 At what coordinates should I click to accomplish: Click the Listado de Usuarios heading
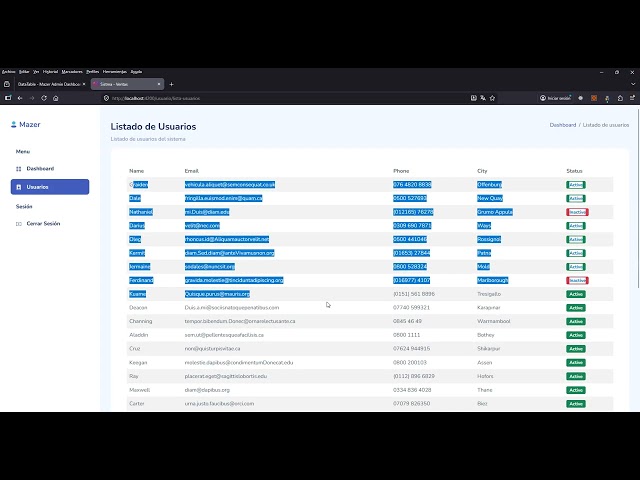coord(153,127)
